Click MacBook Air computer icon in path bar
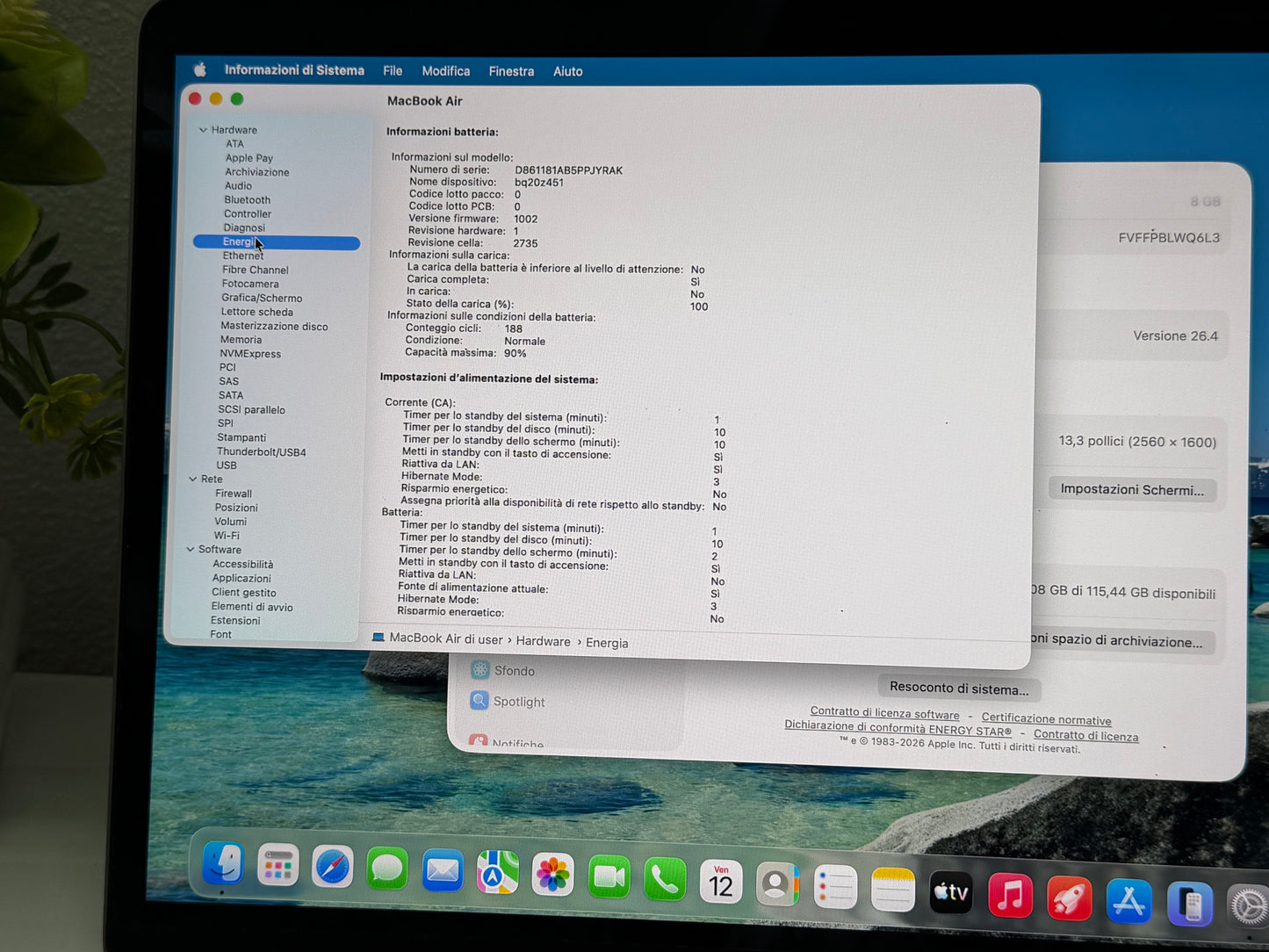The width and height of the screenshot is (1269, 952). 379,638
